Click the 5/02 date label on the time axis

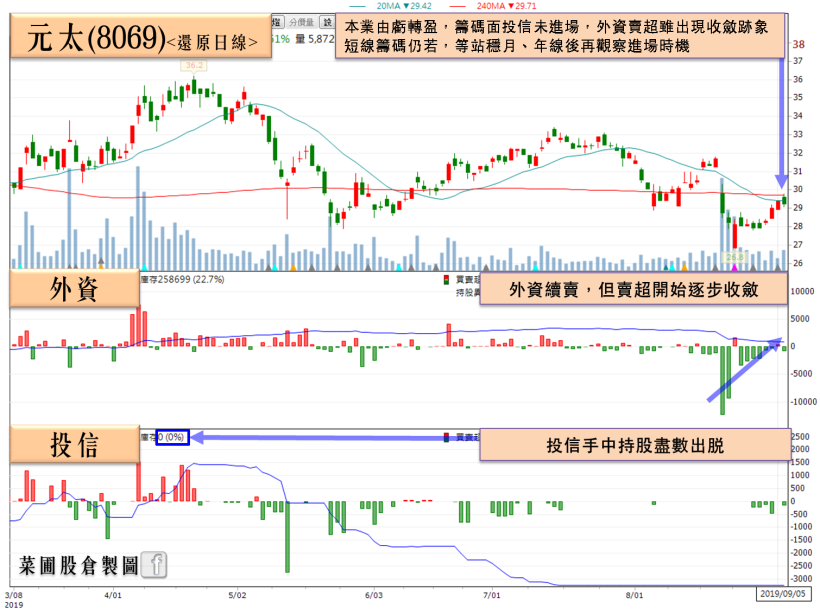point(237,595)
